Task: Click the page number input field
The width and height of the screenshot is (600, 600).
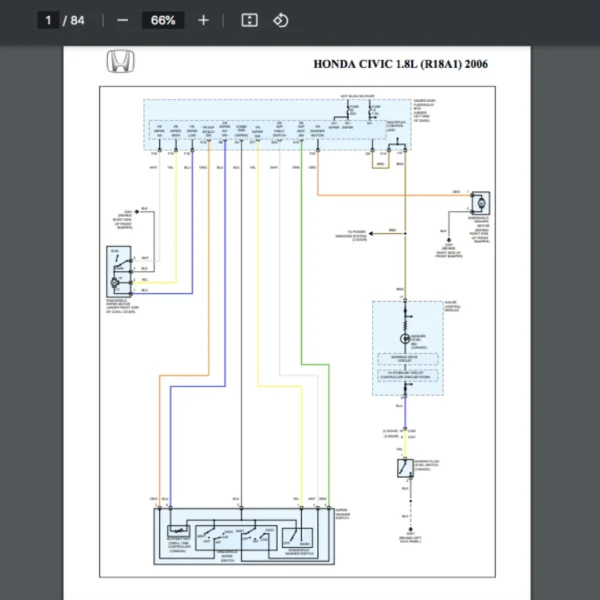Action: coord(48,20)
